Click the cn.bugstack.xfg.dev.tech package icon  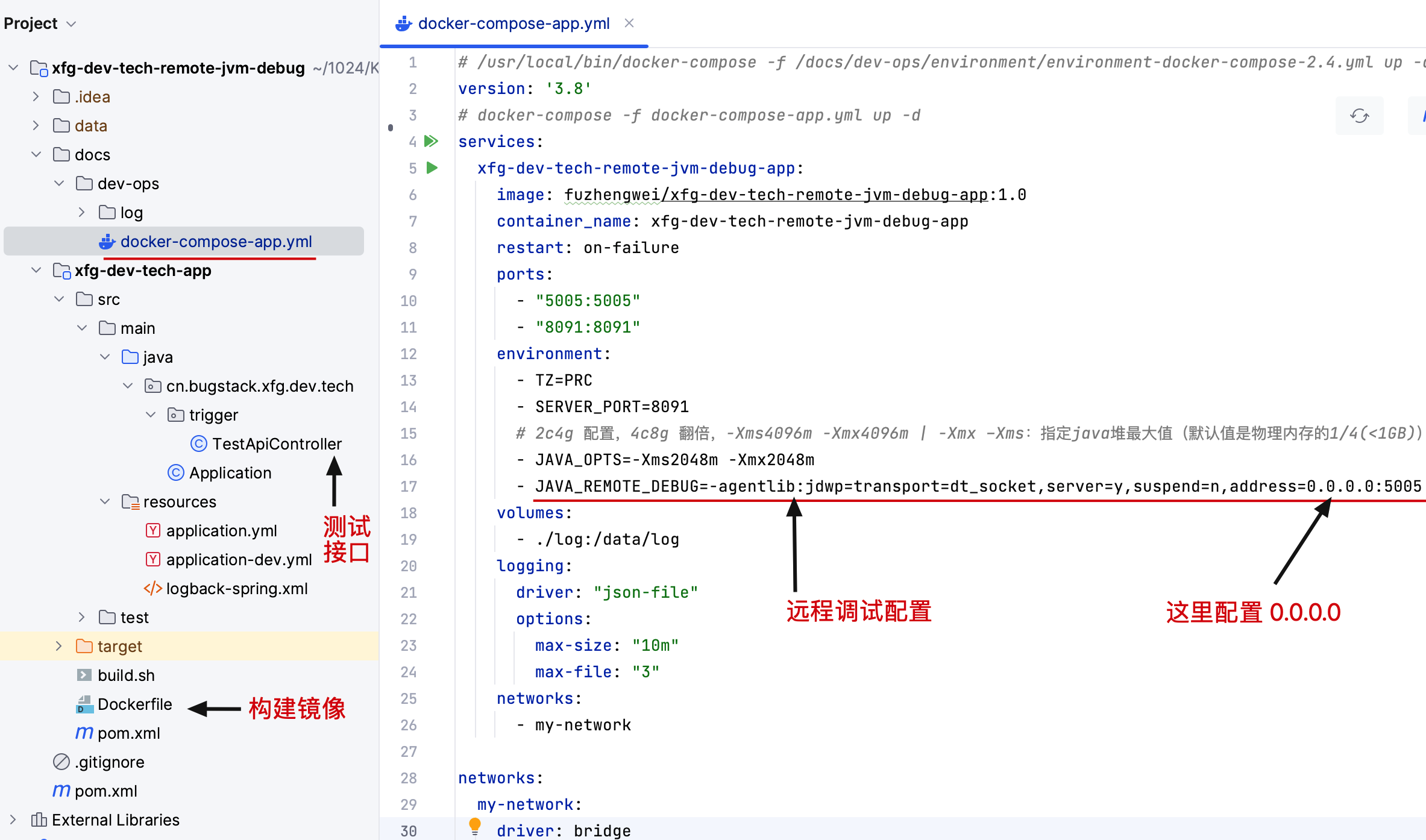point(153,386)
